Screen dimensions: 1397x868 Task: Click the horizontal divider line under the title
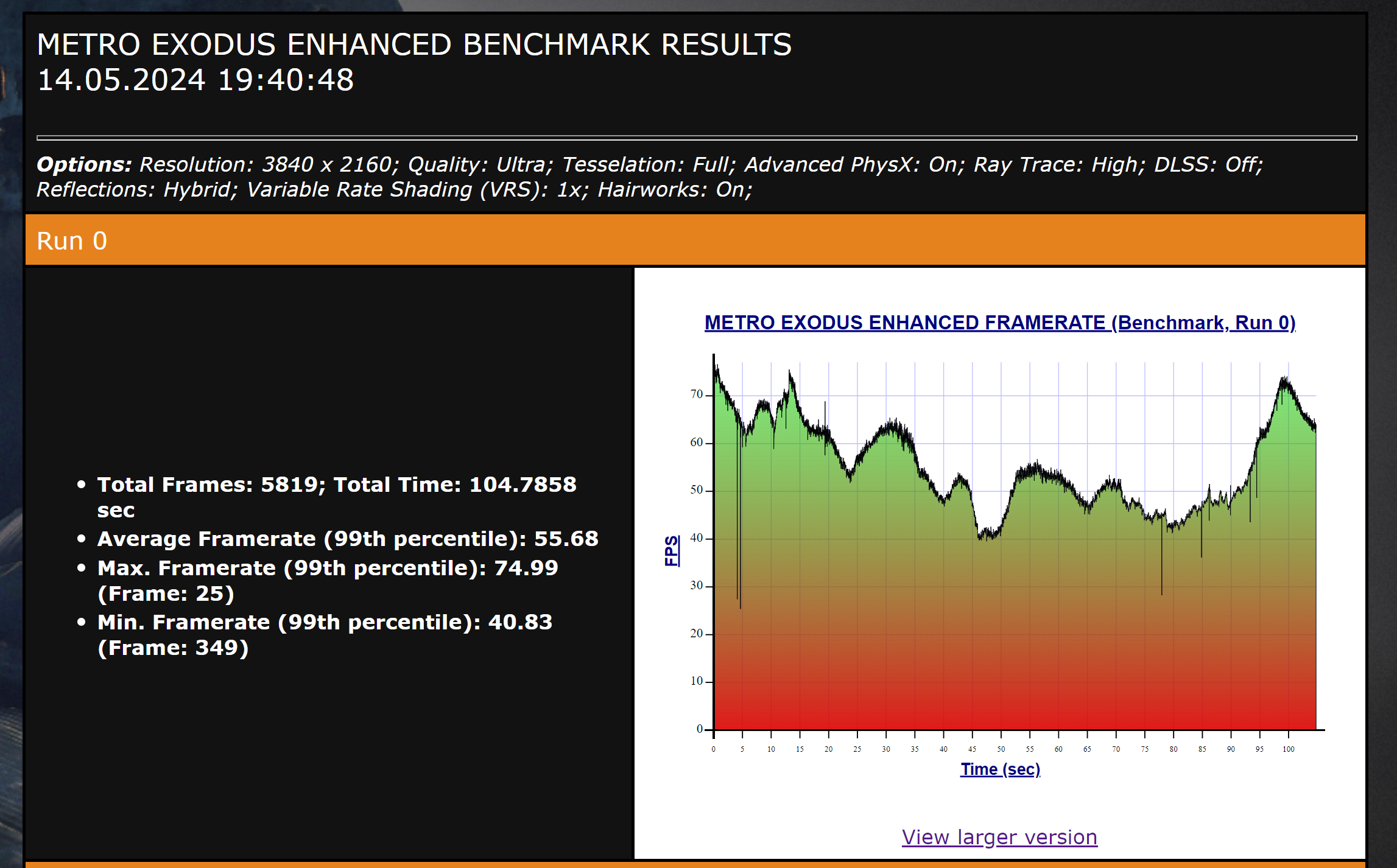pos(696,138)
